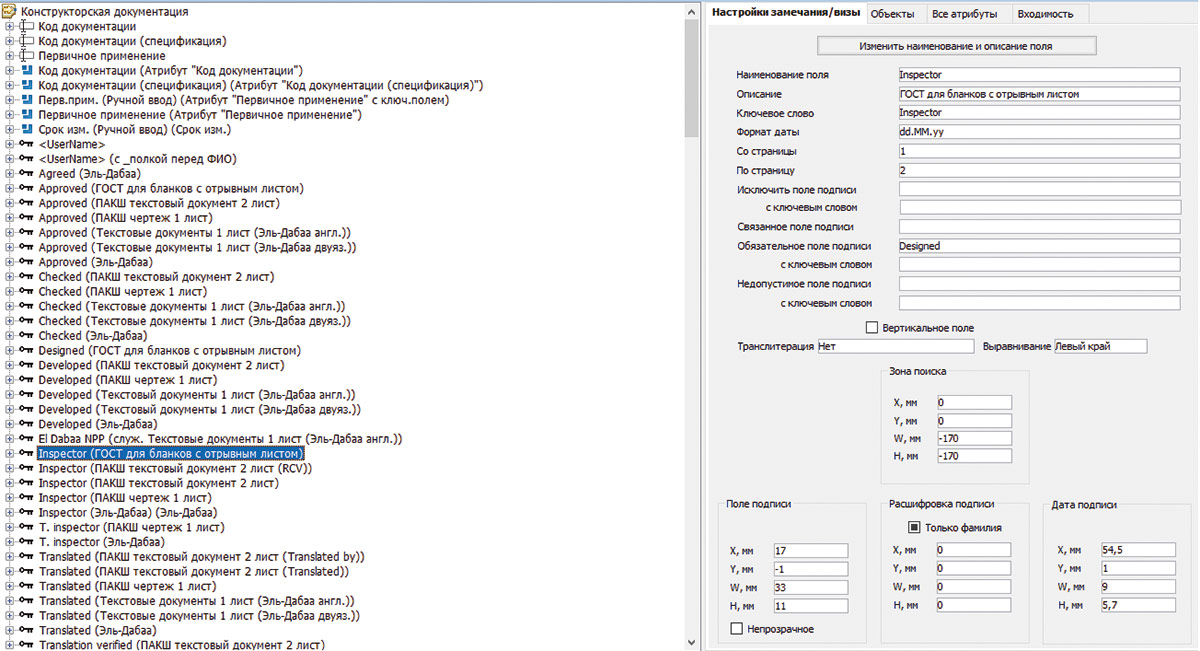The width and height of the screenshot is (1200, 651).
Task: Switch to the Объекты tab
Action: [x=891, y=14]
